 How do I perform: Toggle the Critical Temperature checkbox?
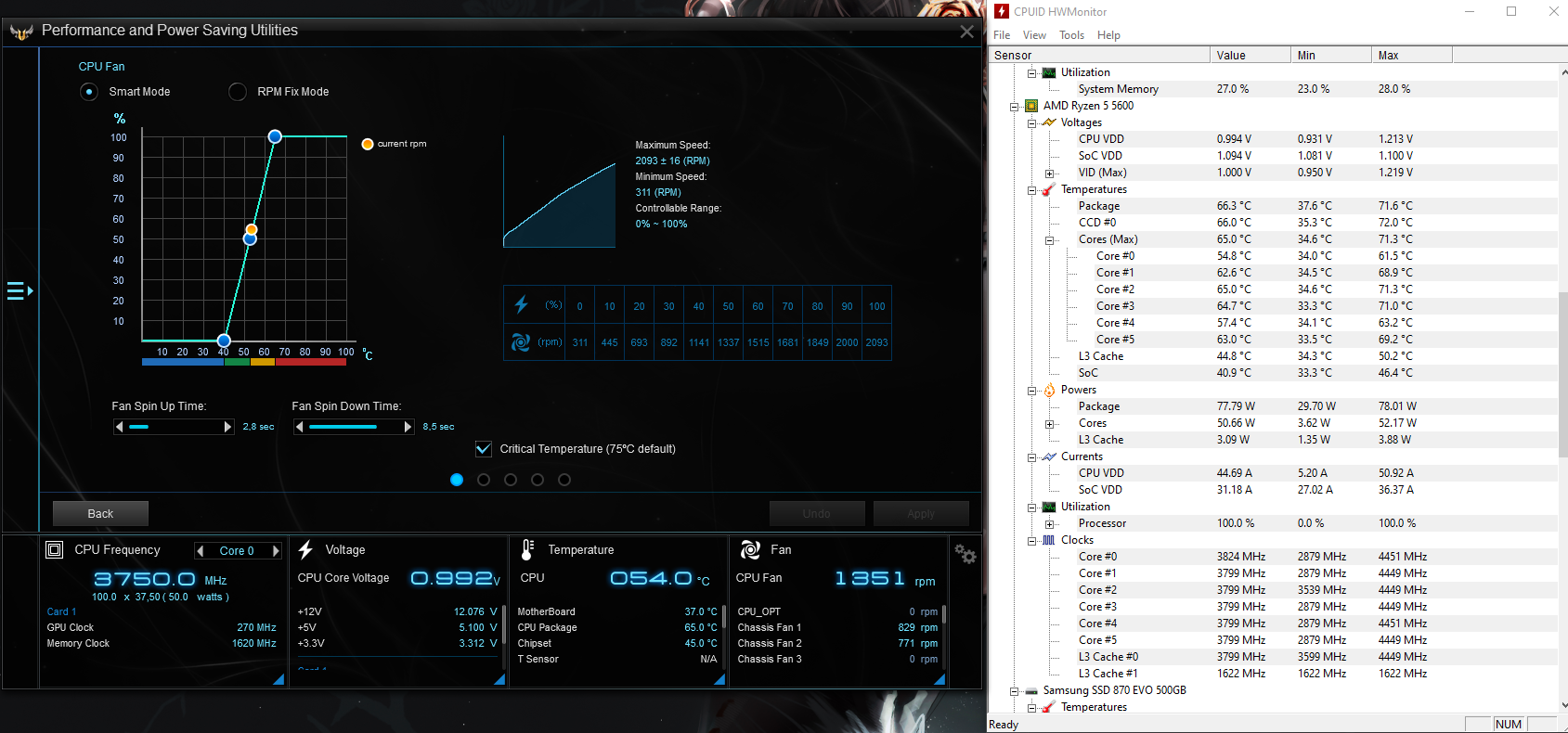[484, 449]
